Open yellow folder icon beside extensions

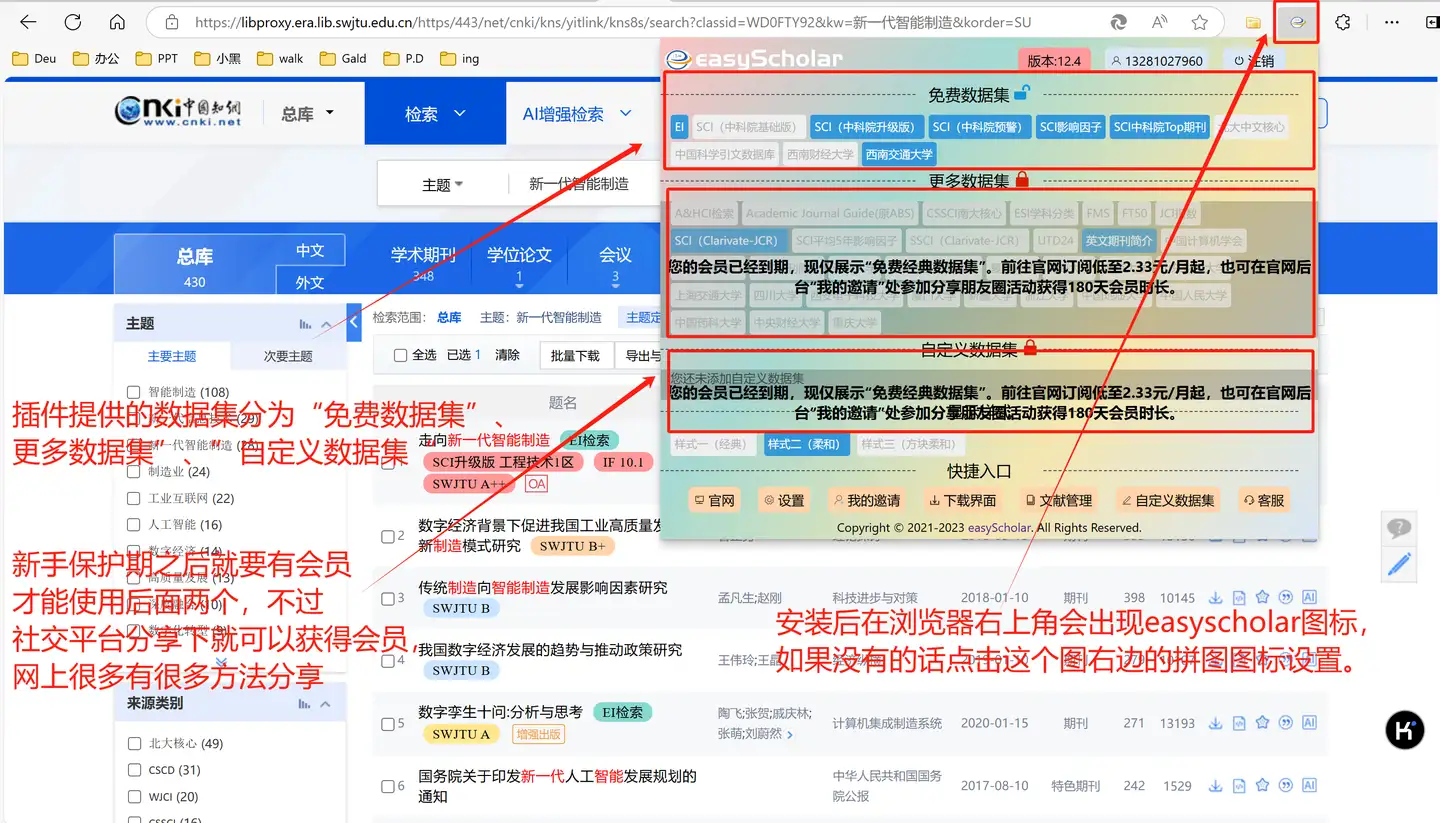tap(1252, 22)
